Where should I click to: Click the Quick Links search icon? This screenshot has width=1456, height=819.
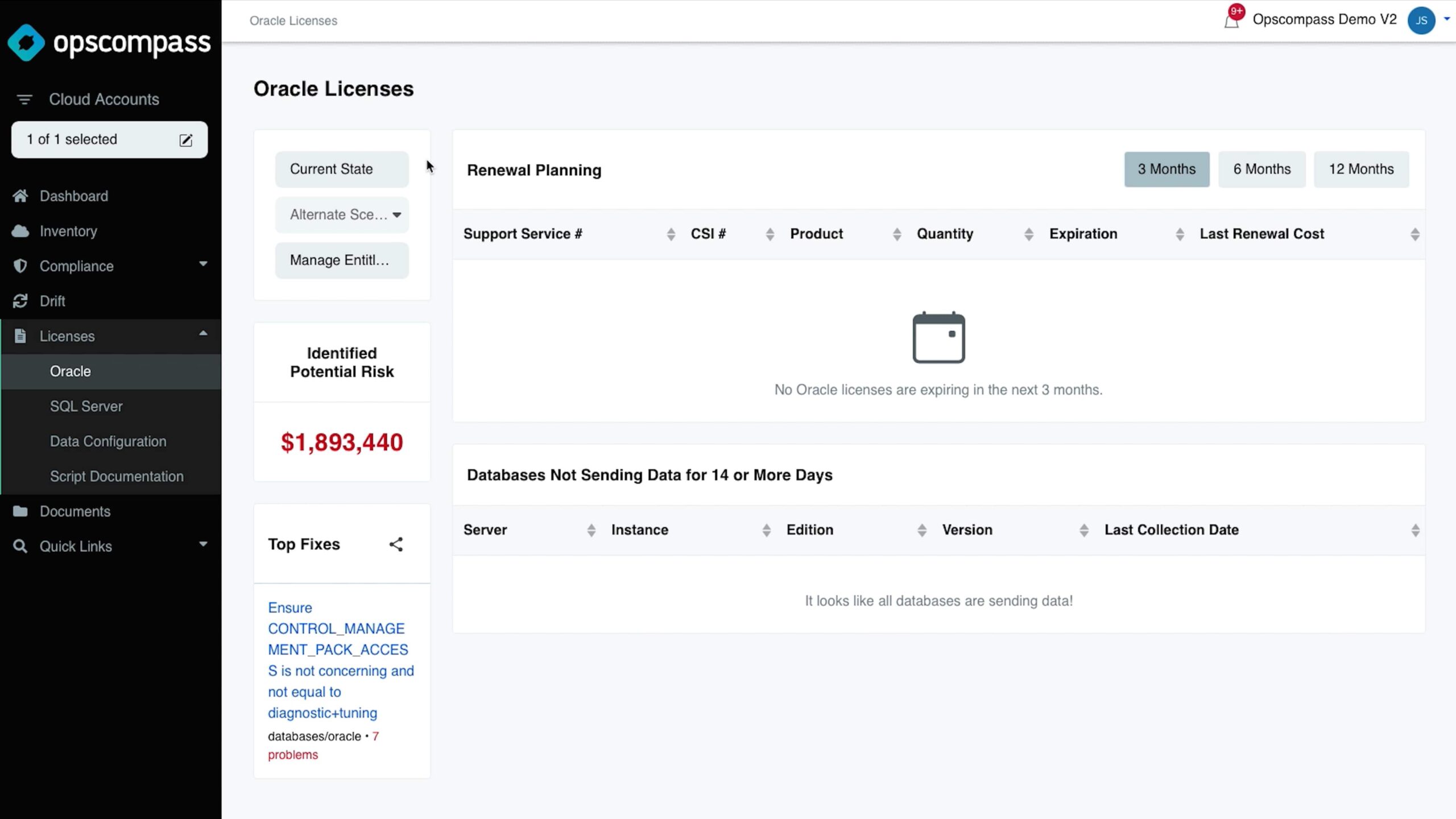20,547
